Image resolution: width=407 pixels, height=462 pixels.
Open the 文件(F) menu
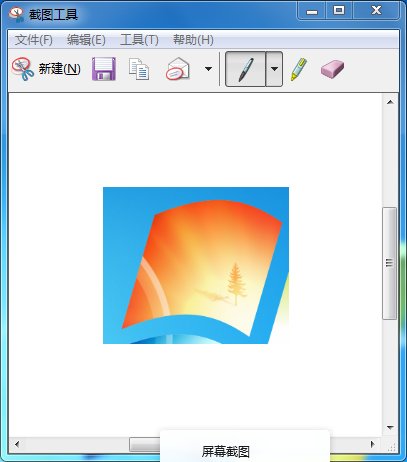pyautogui.click(x=34, y=40)
